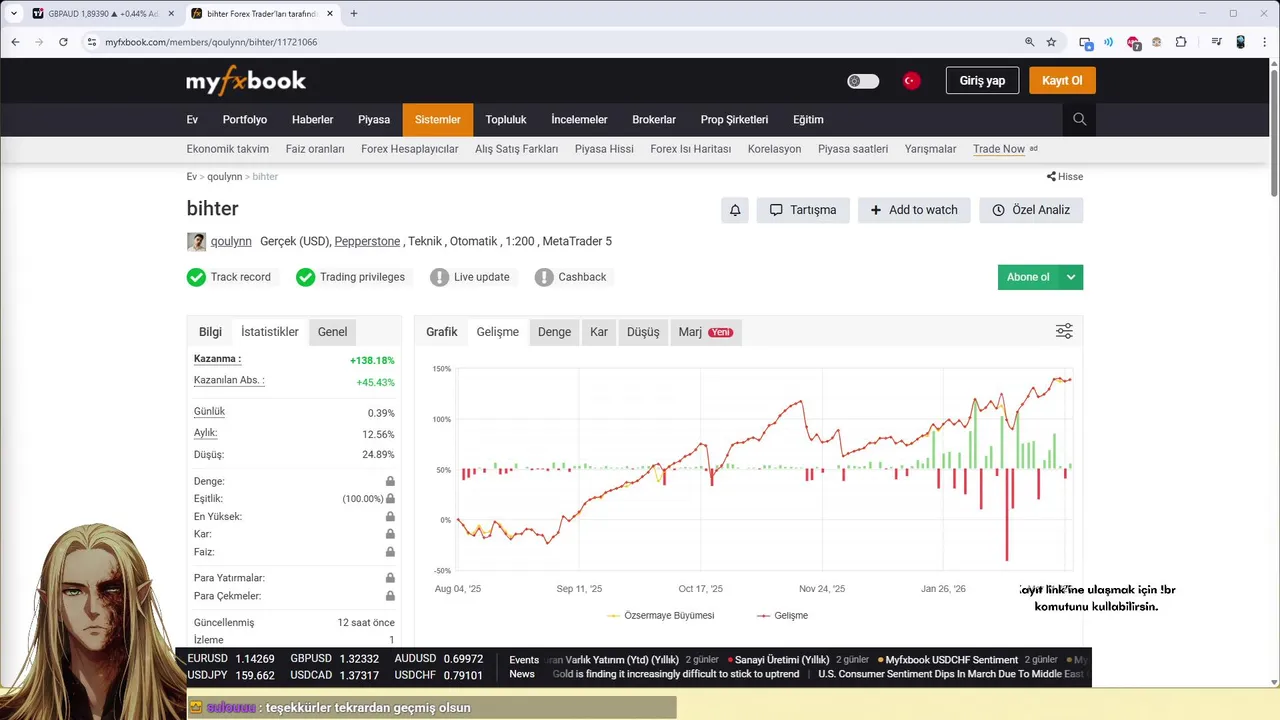
Task: Bookmark this page with the star icon
Action: pos(1051,42)
